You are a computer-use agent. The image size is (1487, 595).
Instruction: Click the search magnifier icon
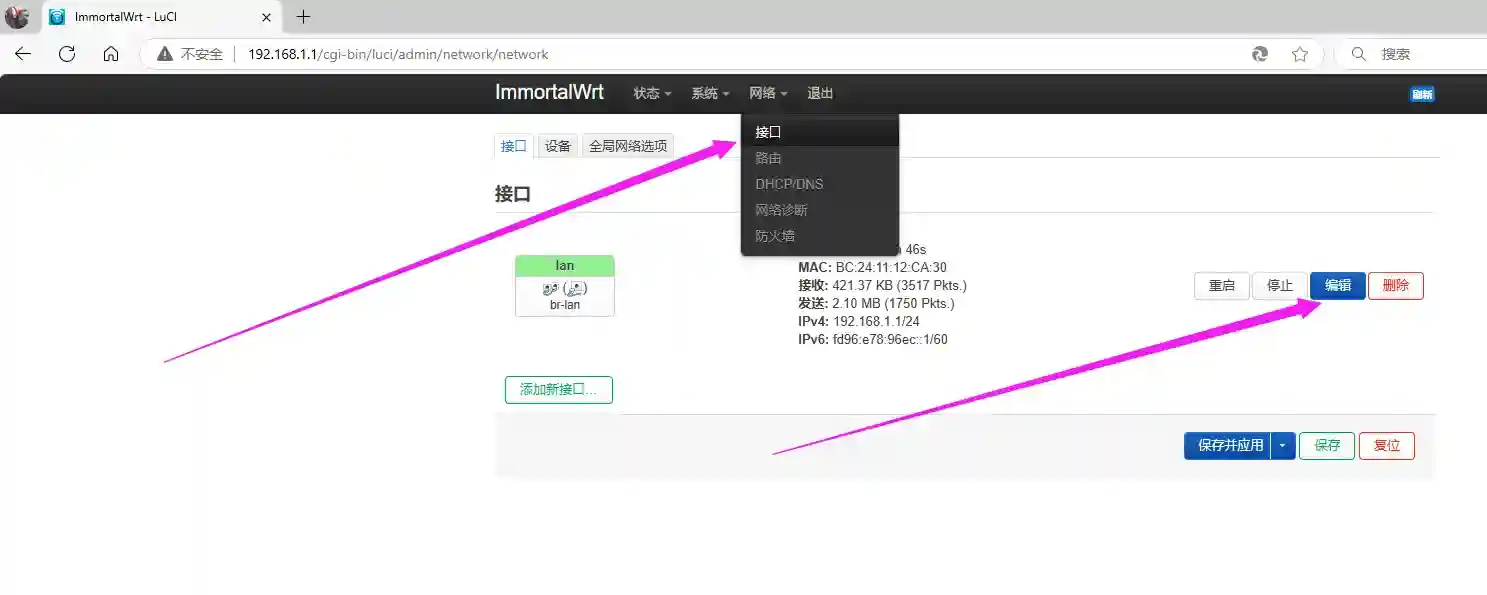1358,54
